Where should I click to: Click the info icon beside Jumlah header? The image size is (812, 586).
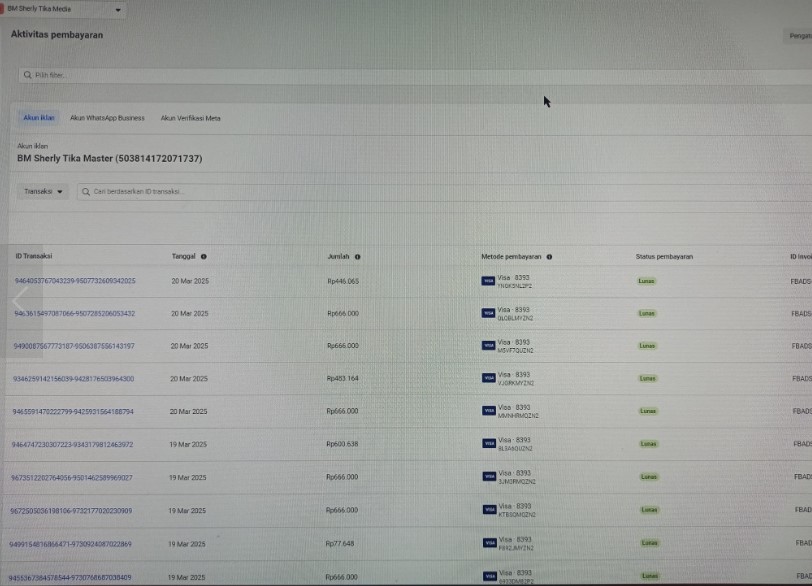357,257
